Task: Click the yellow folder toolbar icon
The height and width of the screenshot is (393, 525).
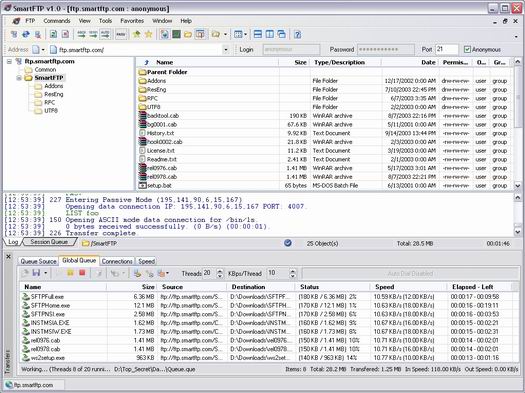Action: pyautogui.click(x=188, y=34)
